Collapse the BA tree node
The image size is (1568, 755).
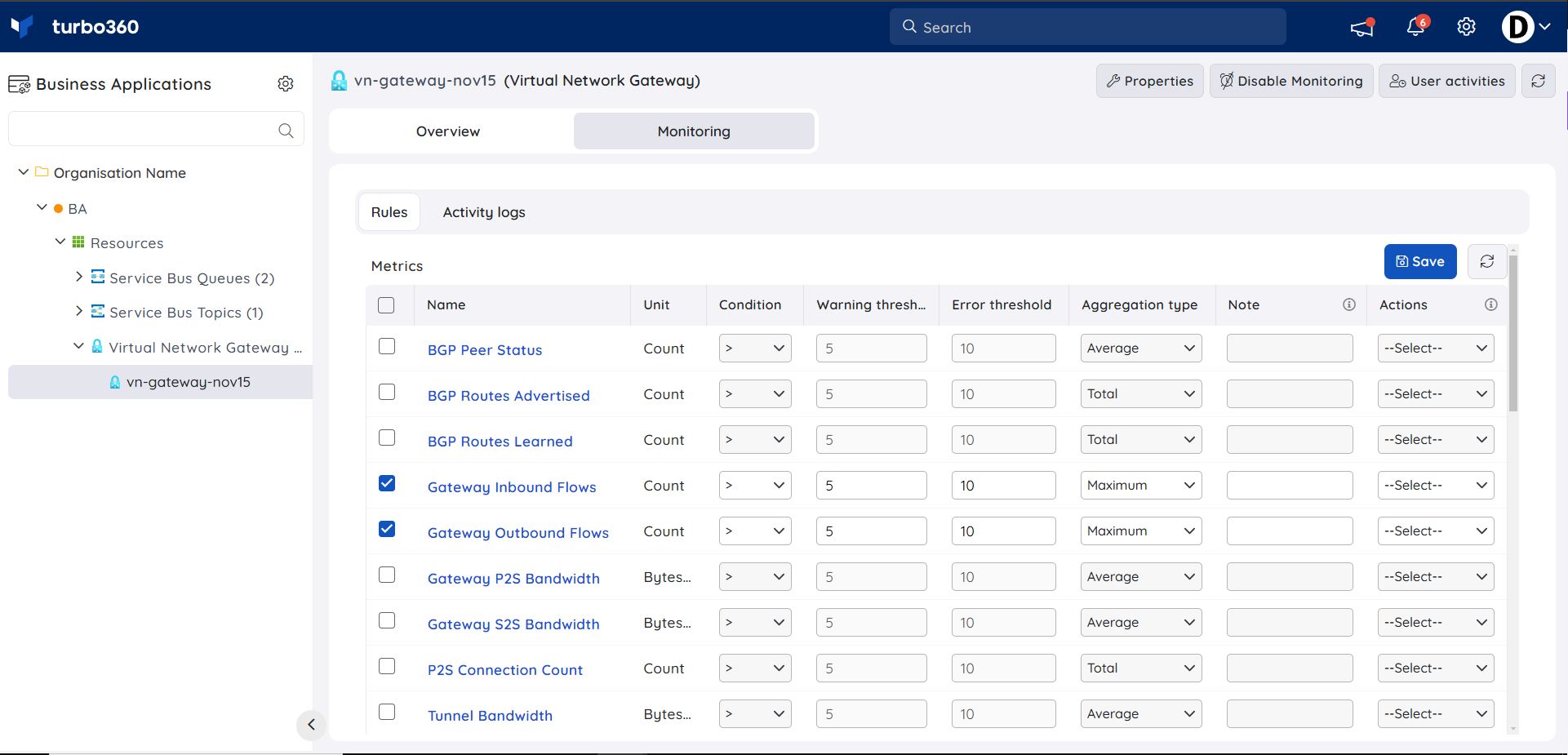42,207
